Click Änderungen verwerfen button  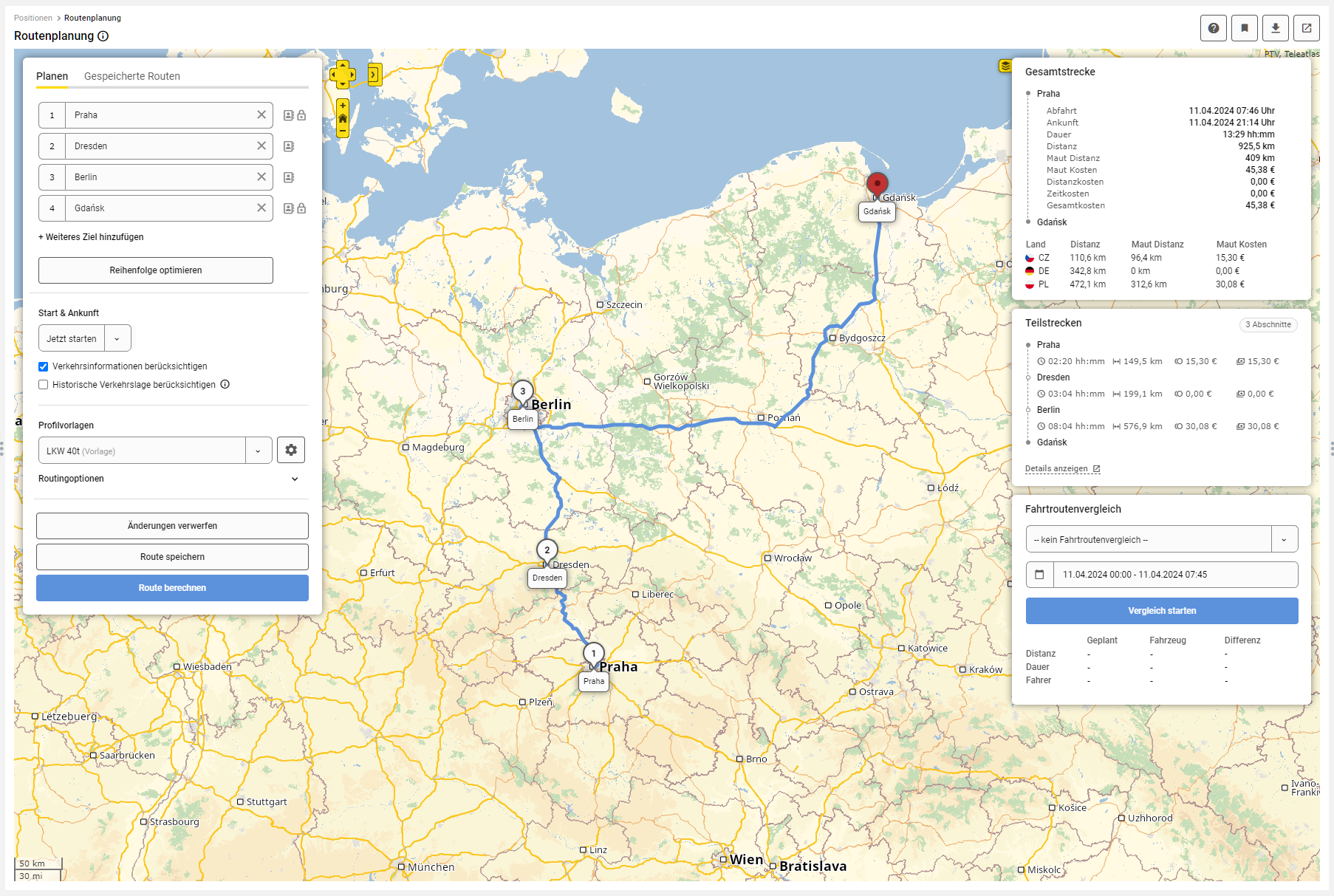pos(172,526)
